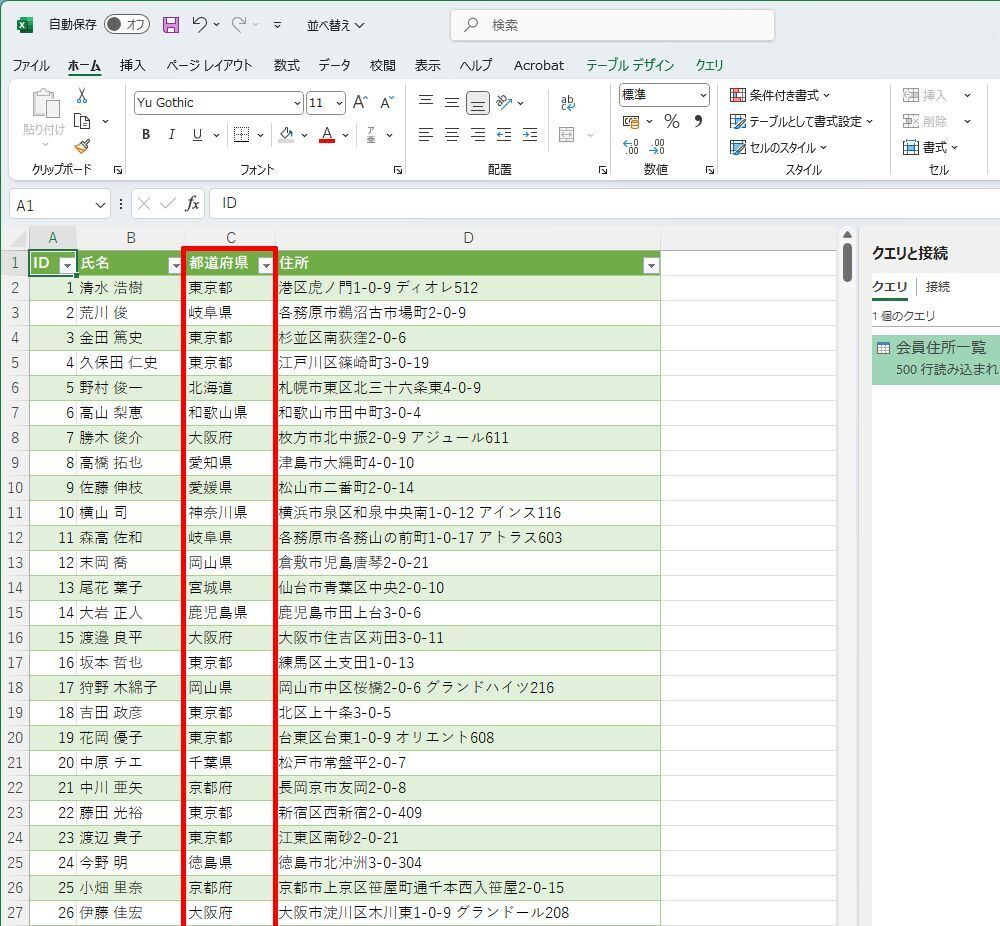Click the Cut scissors icon

(82, 96)
